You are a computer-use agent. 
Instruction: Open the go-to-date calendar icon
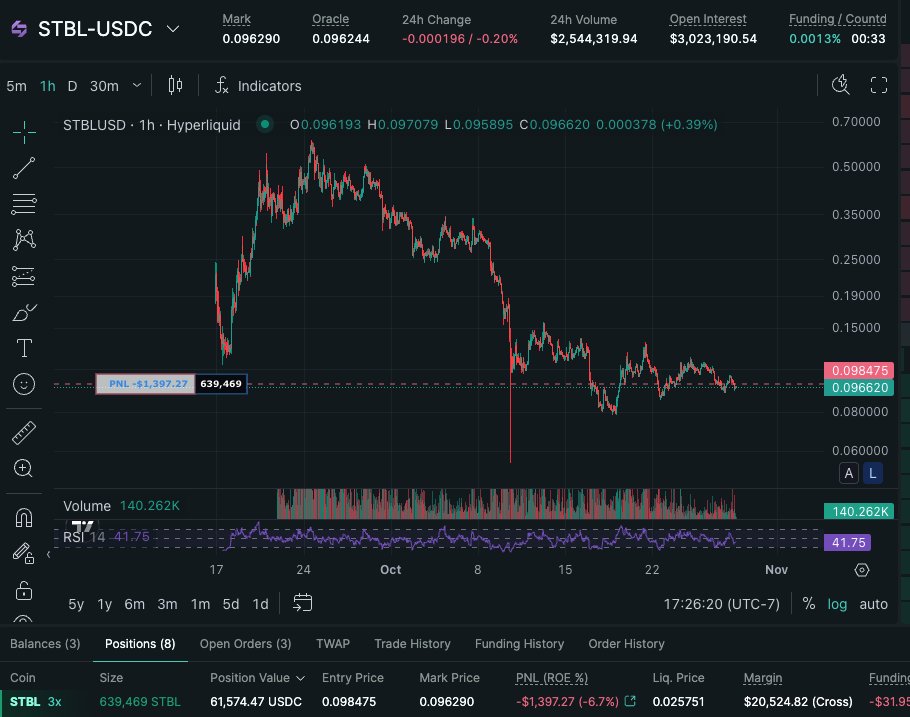pyautogui.click(x=302, y=603)
